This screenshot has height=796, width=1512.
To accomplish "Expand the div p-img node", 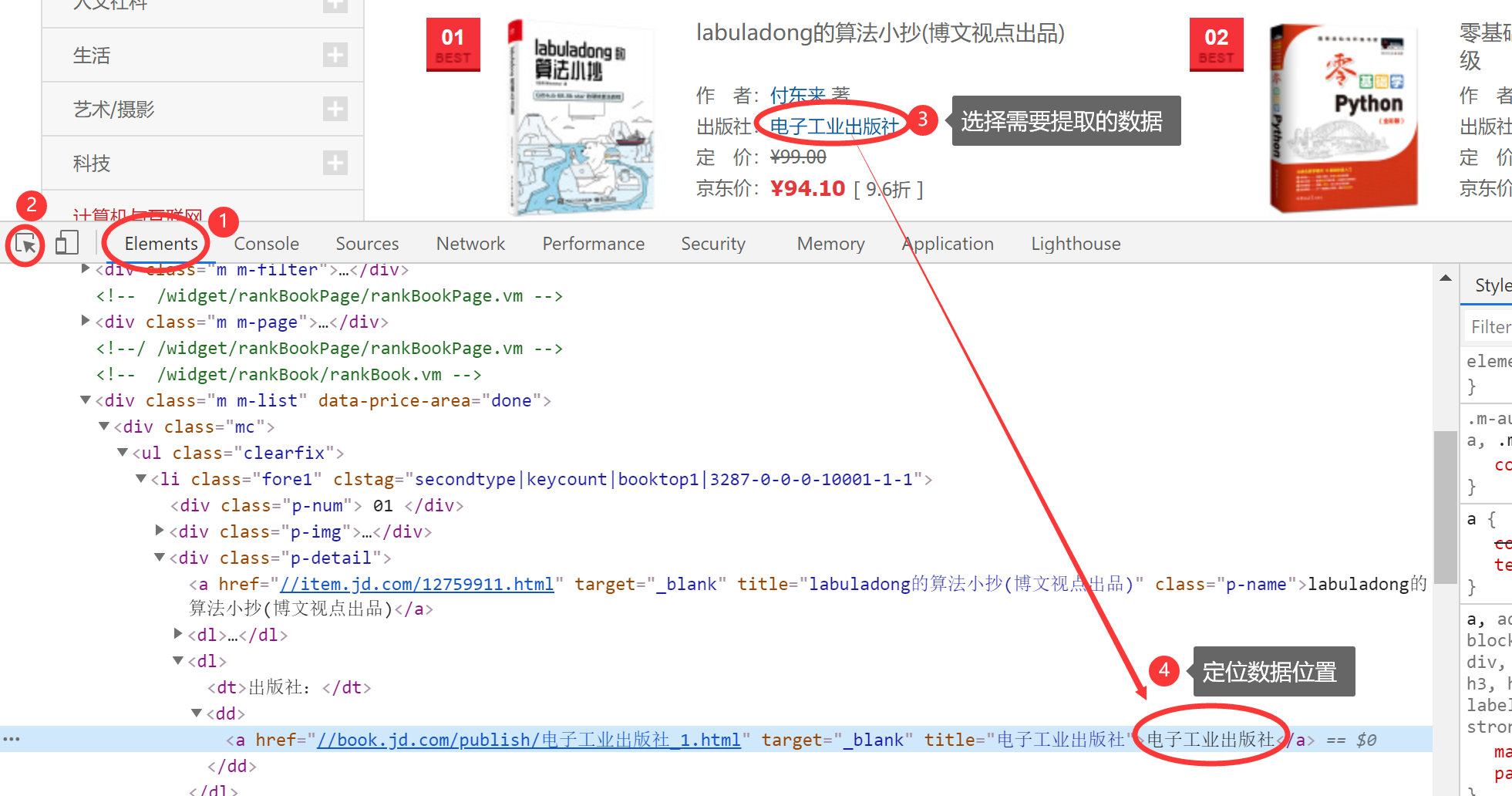I will [x=160, y=531].
